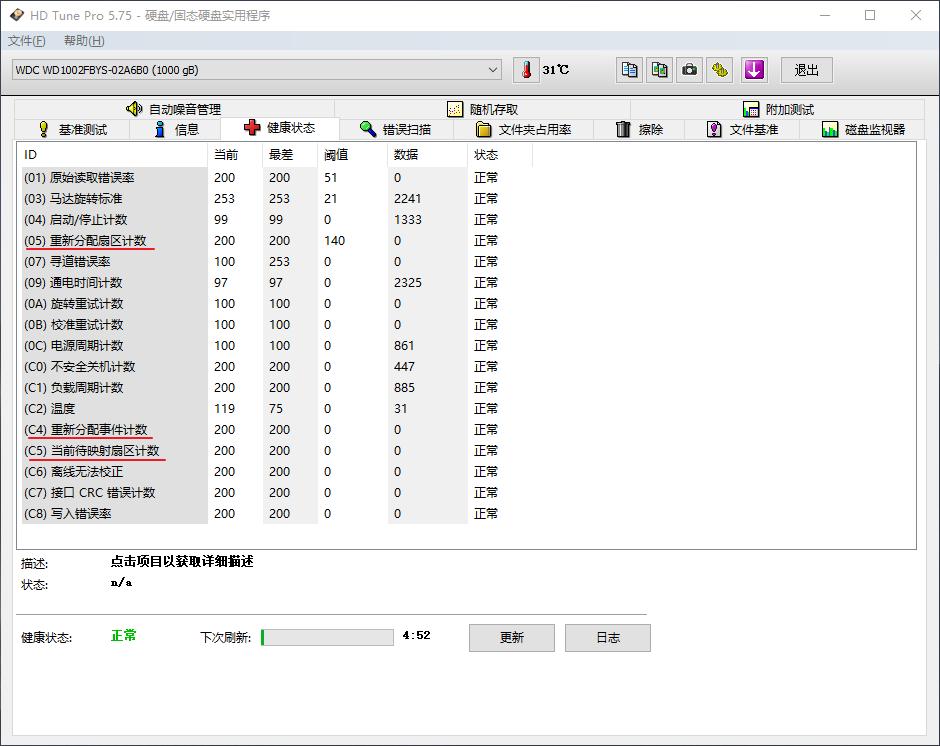This screenshot has width=940, height=746.
Task: Select row (C6) 离线无法校正
Action: [277, 471]
